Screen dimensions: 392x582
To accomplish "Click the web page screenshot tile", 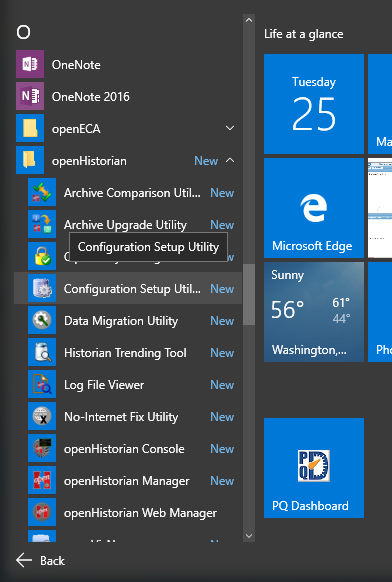I will [380, 208].
